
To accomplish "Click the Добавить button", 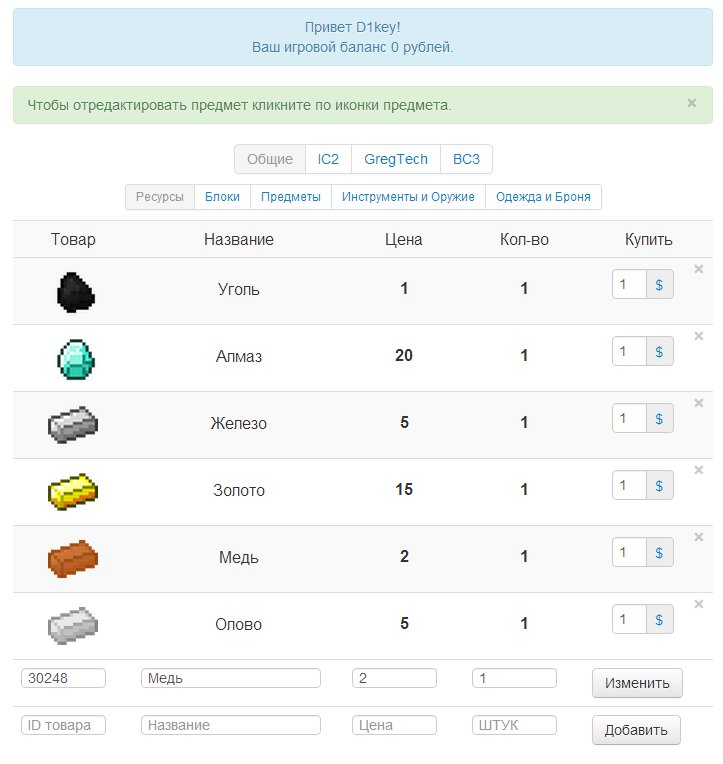I will pos(636,730).
